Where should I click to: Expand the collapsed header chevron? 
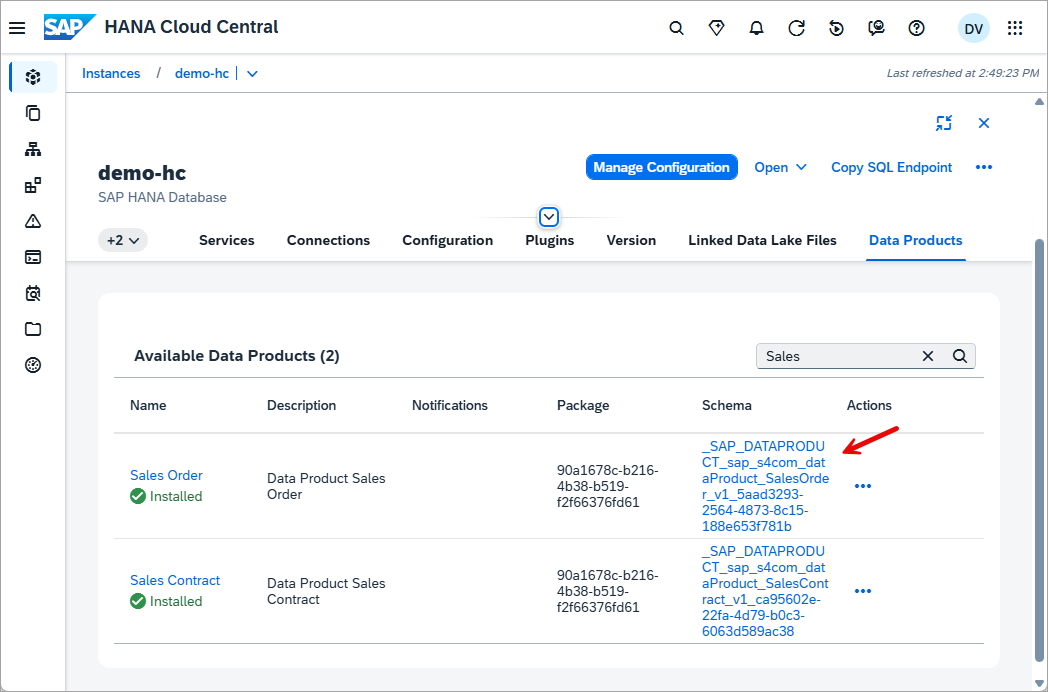(549, 217)
